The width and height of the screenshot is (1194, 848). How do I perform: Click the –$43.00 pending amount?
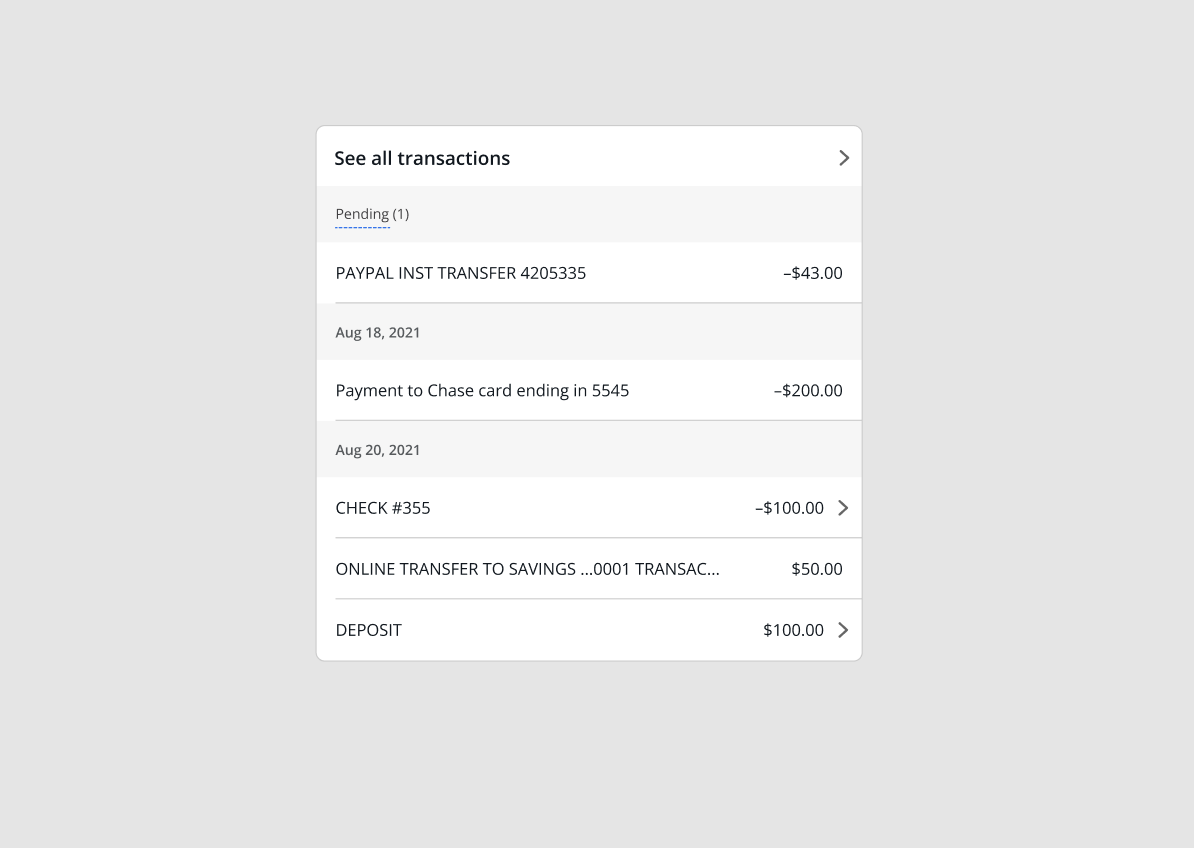[812, 273]
